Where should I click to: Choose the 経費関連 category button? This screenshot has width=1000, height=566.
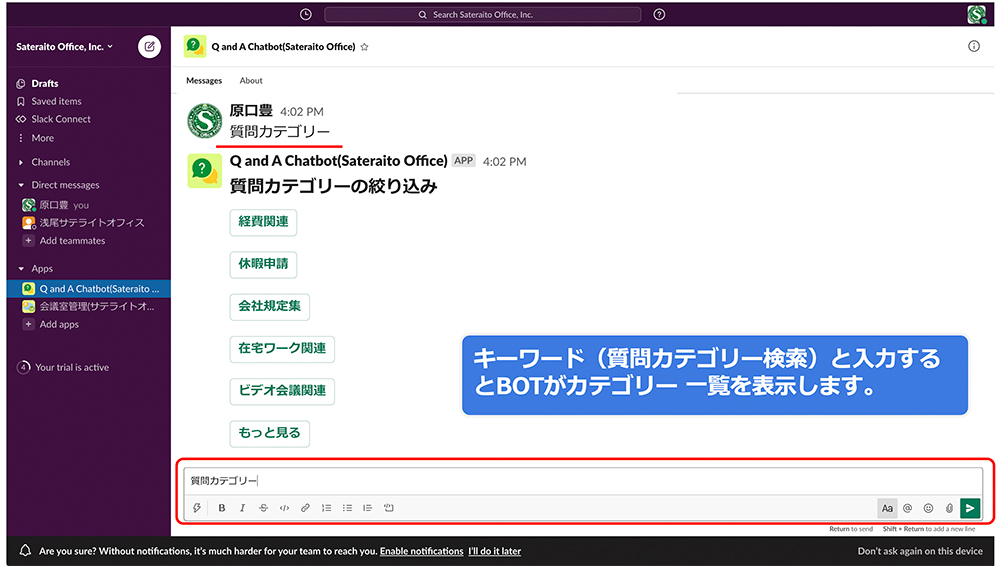(x=263, y=222)
